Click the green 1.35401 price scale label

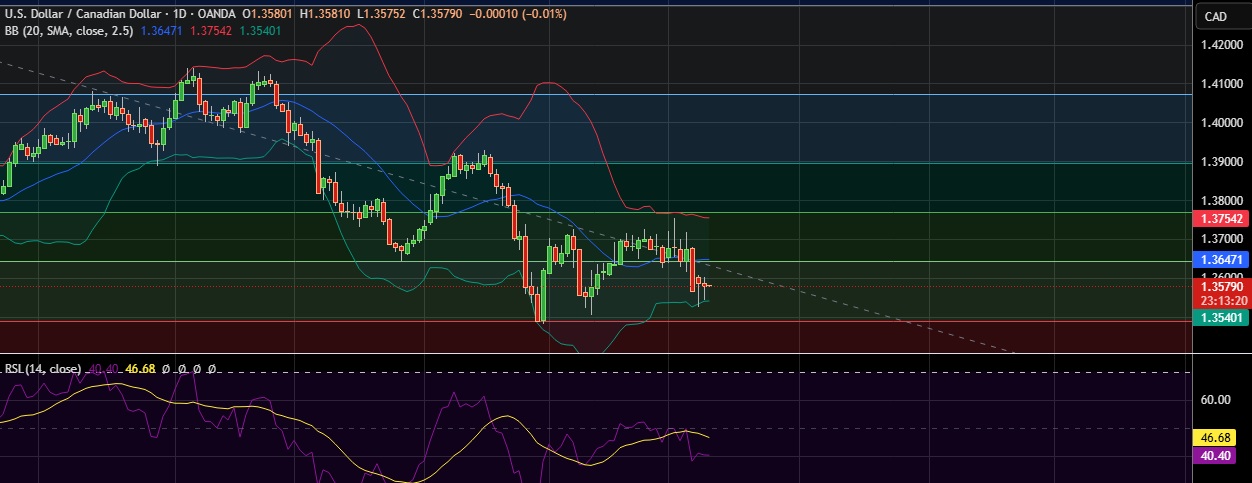pos(1221,317)
